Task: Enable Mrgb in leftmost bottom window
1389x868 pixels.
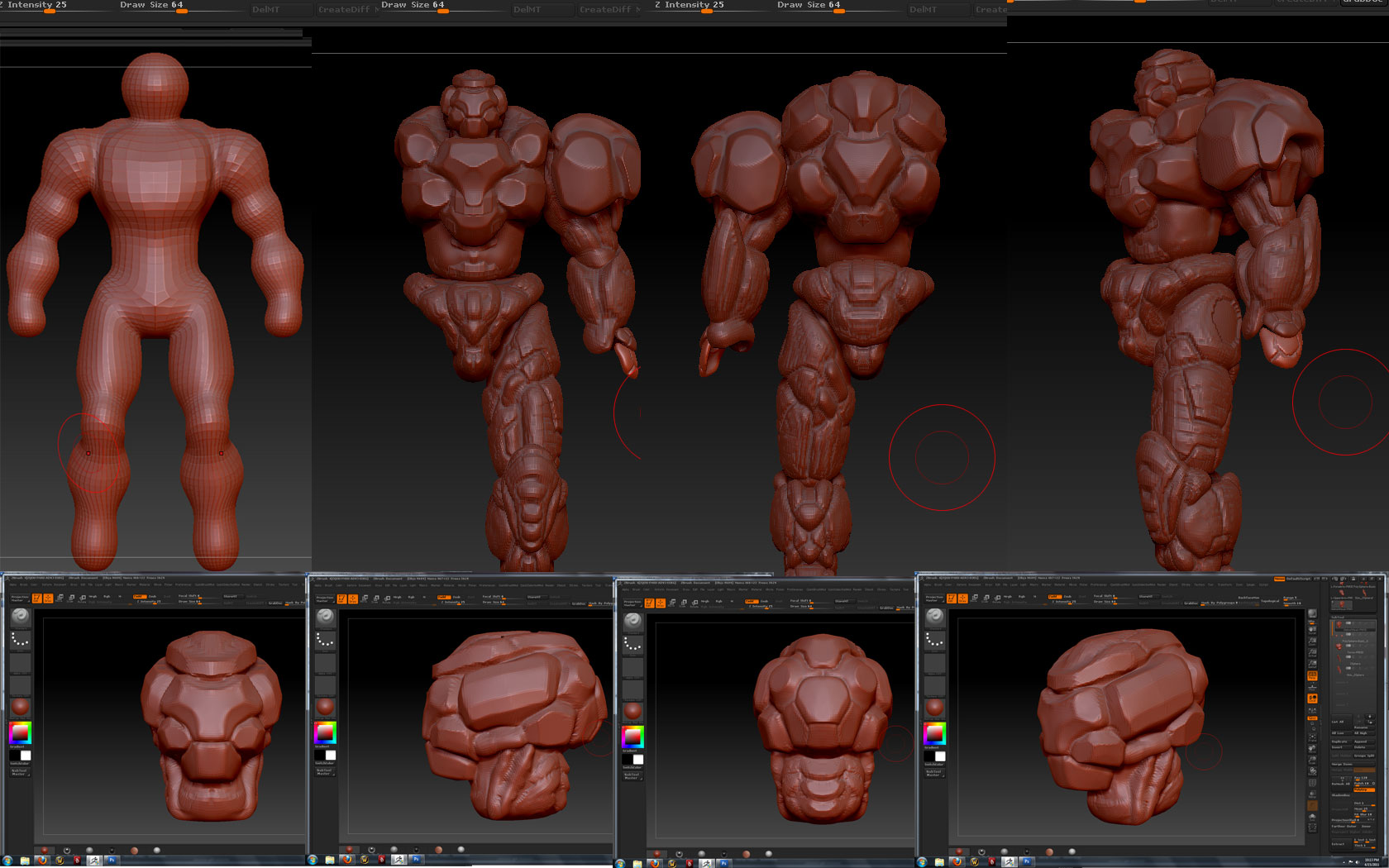Action: click(93, 596)
